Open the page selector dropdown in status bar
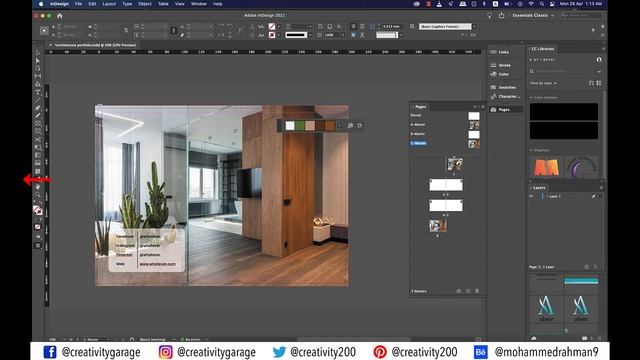 point(108,339)
